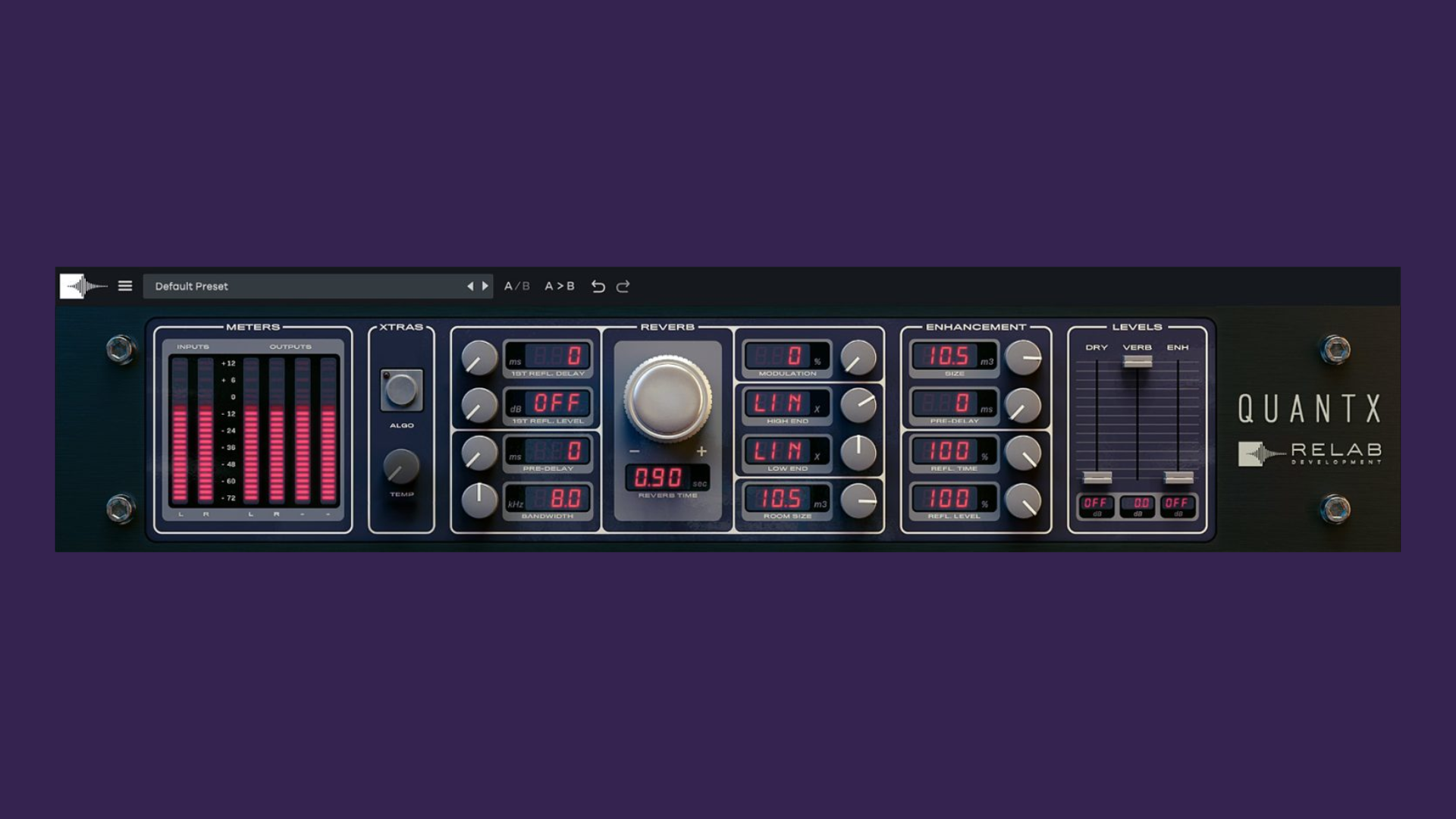Click the reverb time minus icon

click(635, 451)
